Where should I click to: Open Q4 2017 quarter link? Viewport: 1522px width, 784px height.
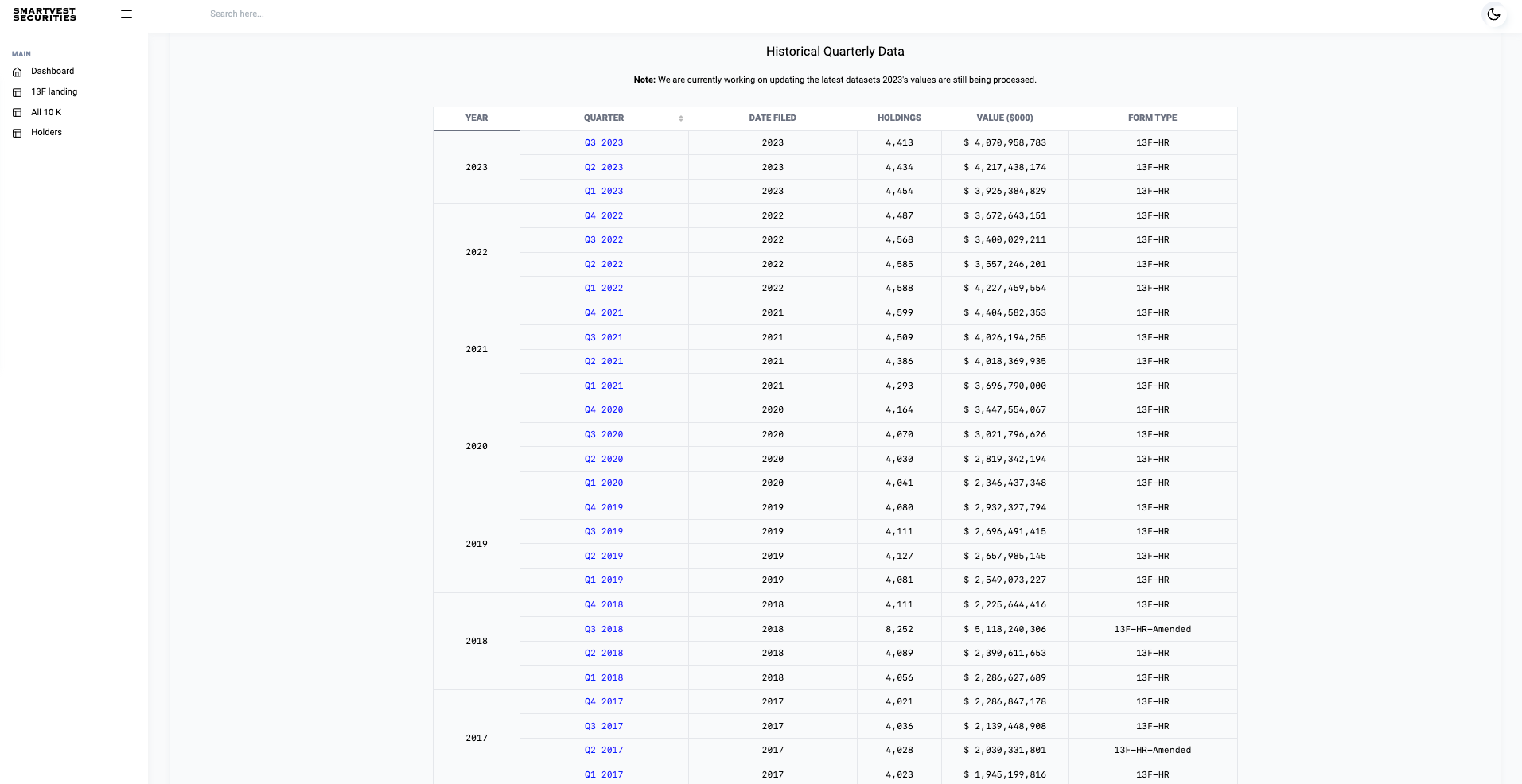[604, 702]
